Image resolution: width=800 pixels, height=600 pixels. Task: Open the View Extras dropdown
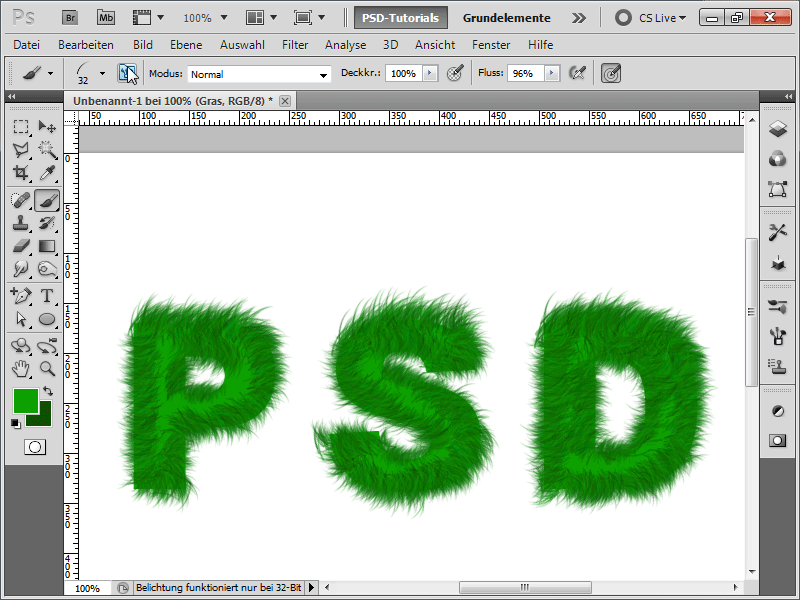click(148, 18)
